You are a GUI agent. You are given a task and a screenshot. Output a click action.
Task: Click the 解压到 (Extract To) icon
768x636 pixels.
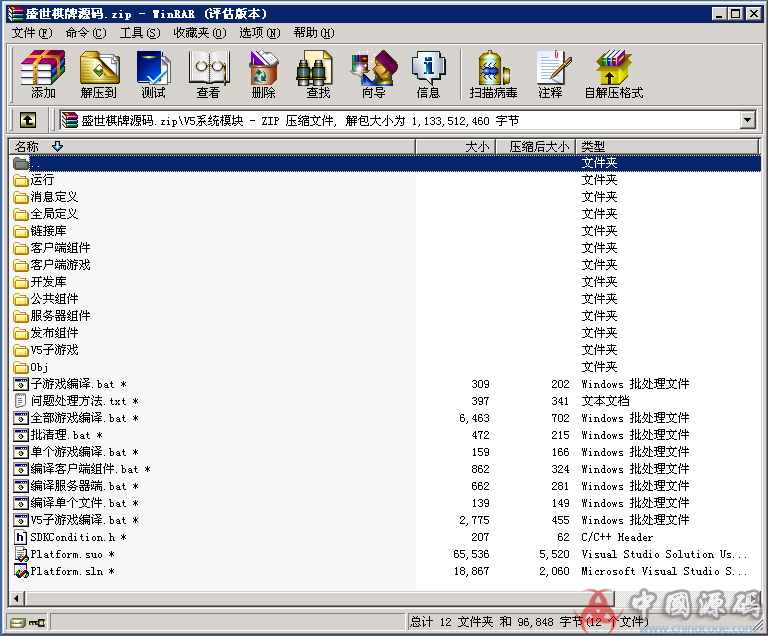coord(98,74)
